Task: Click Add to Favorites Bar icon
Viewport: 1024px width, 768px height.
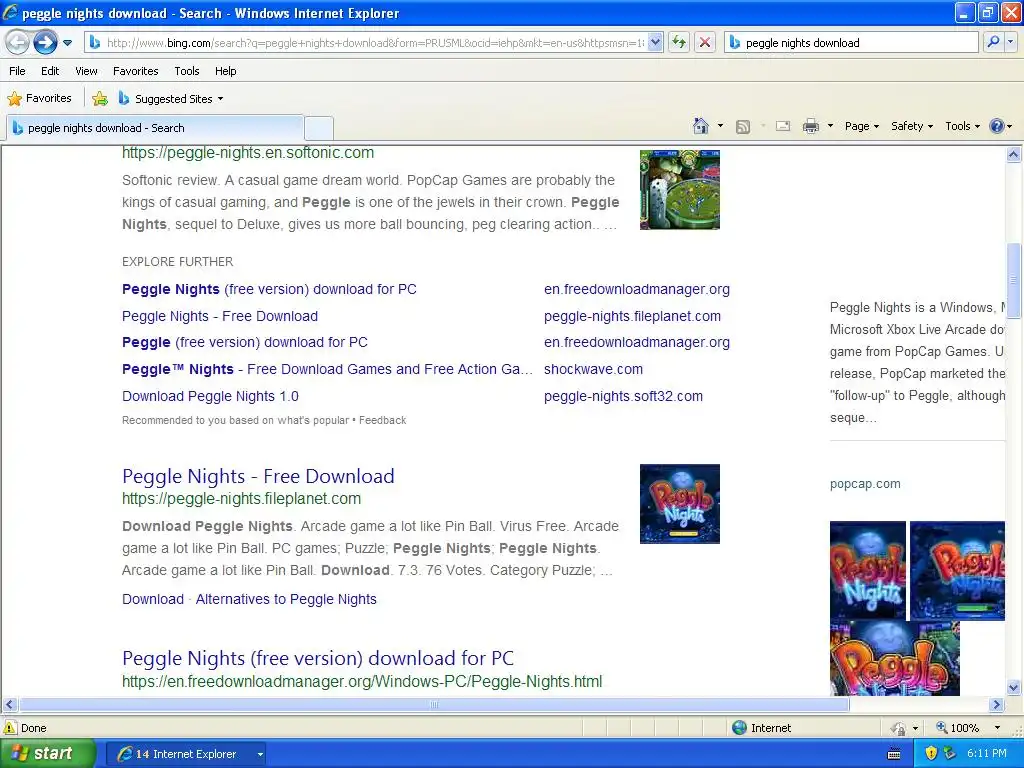Action: pyautogui.click(x=100, y=99)
